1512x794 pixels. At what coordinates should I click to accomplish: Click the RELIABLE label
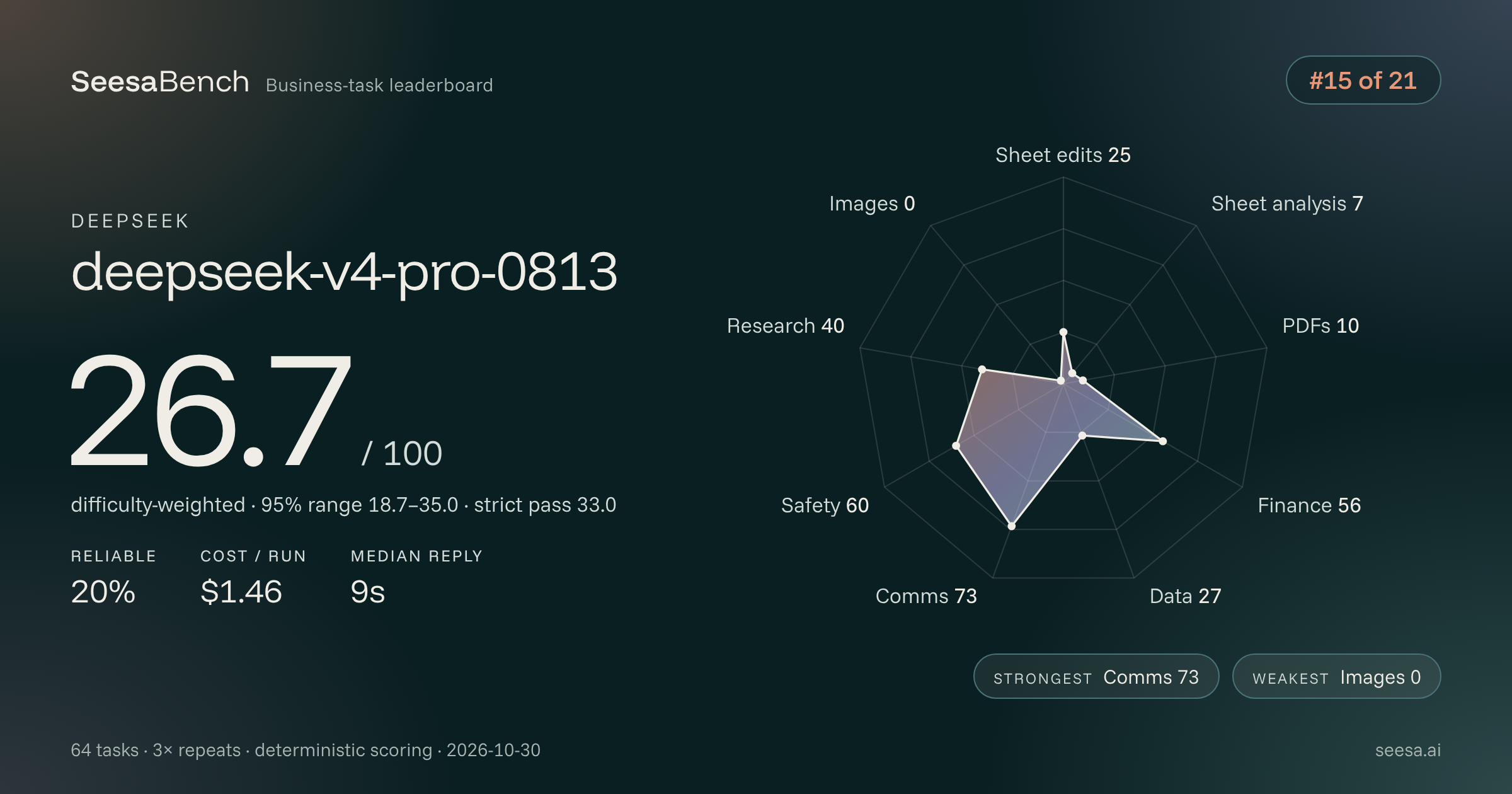(113, 556)
